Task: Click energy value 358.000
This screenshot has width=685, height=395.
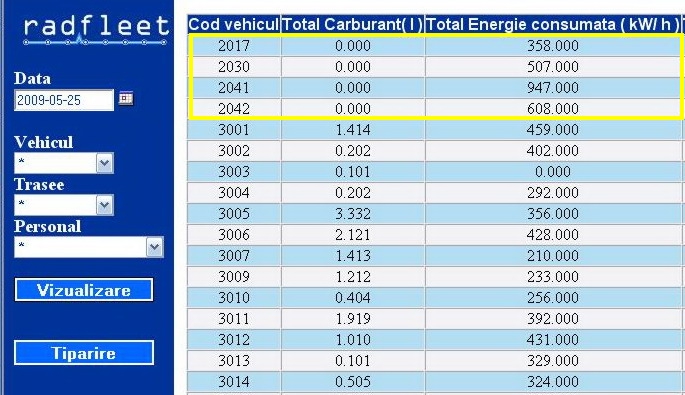Action: tap(553, 45)
